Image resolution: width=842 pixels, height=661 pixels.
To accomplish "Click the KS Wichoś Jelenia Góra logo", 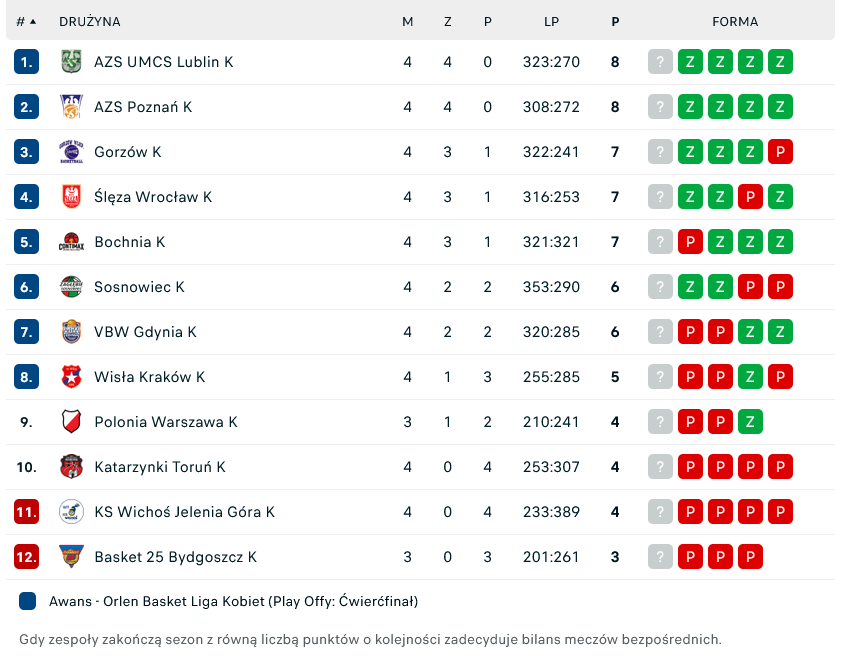I will pos(71,512).
